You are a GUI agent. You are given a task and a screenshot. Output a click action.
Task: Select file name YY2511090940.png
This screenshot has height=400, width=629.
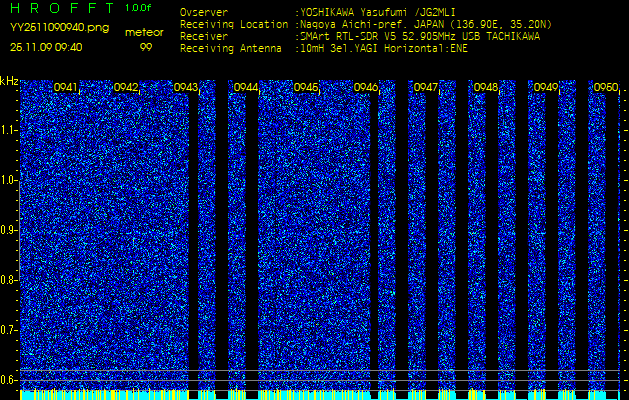[59, 28]
